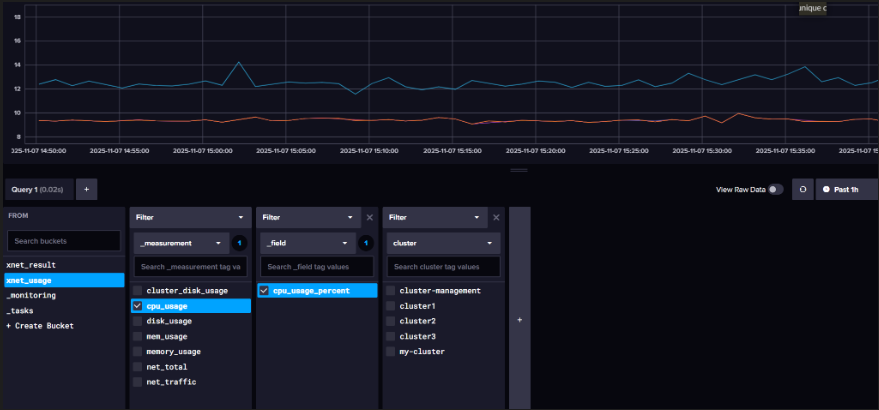The image size is (879, 410).
Task: Toggle View Raw Data switch
Action: coord(775,190)
